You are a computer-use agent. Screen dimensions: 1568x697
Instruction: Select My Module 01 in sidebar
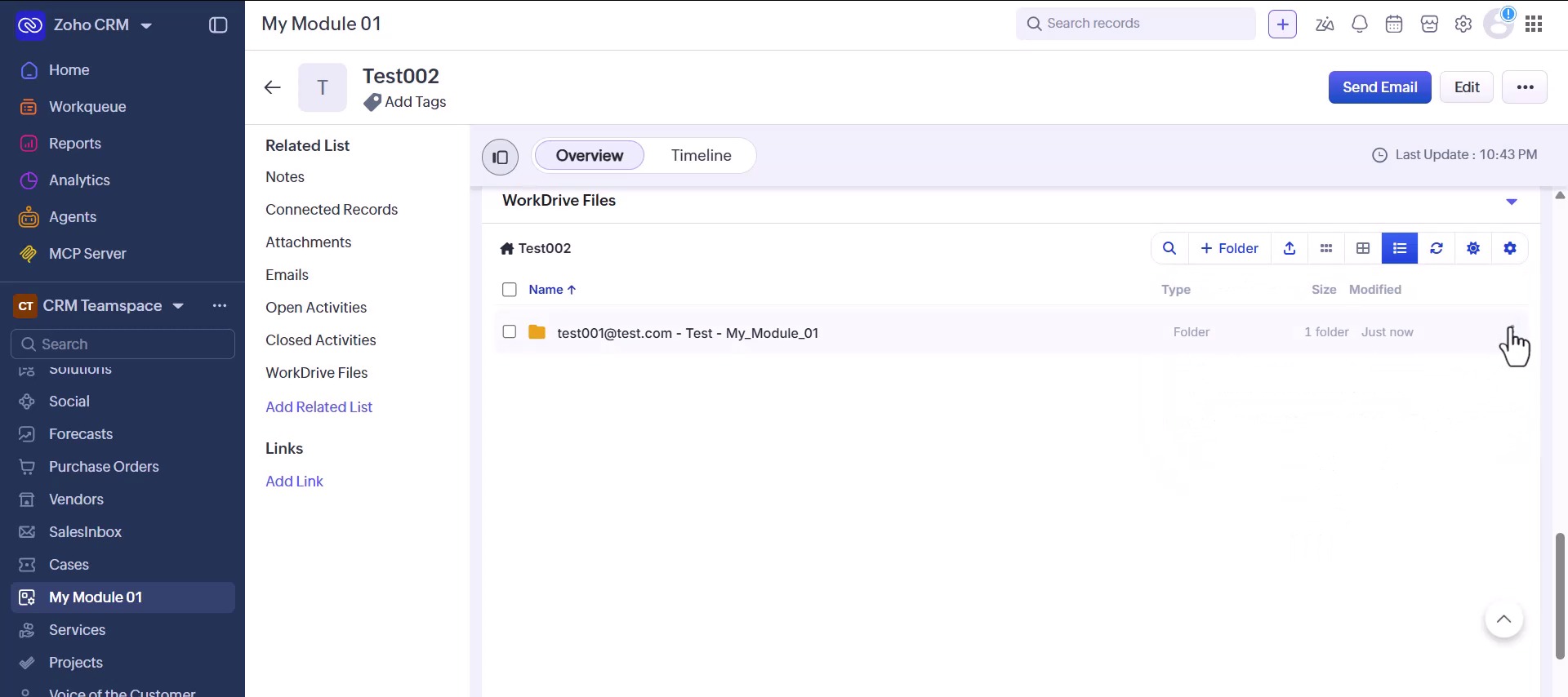pos(122,597)
